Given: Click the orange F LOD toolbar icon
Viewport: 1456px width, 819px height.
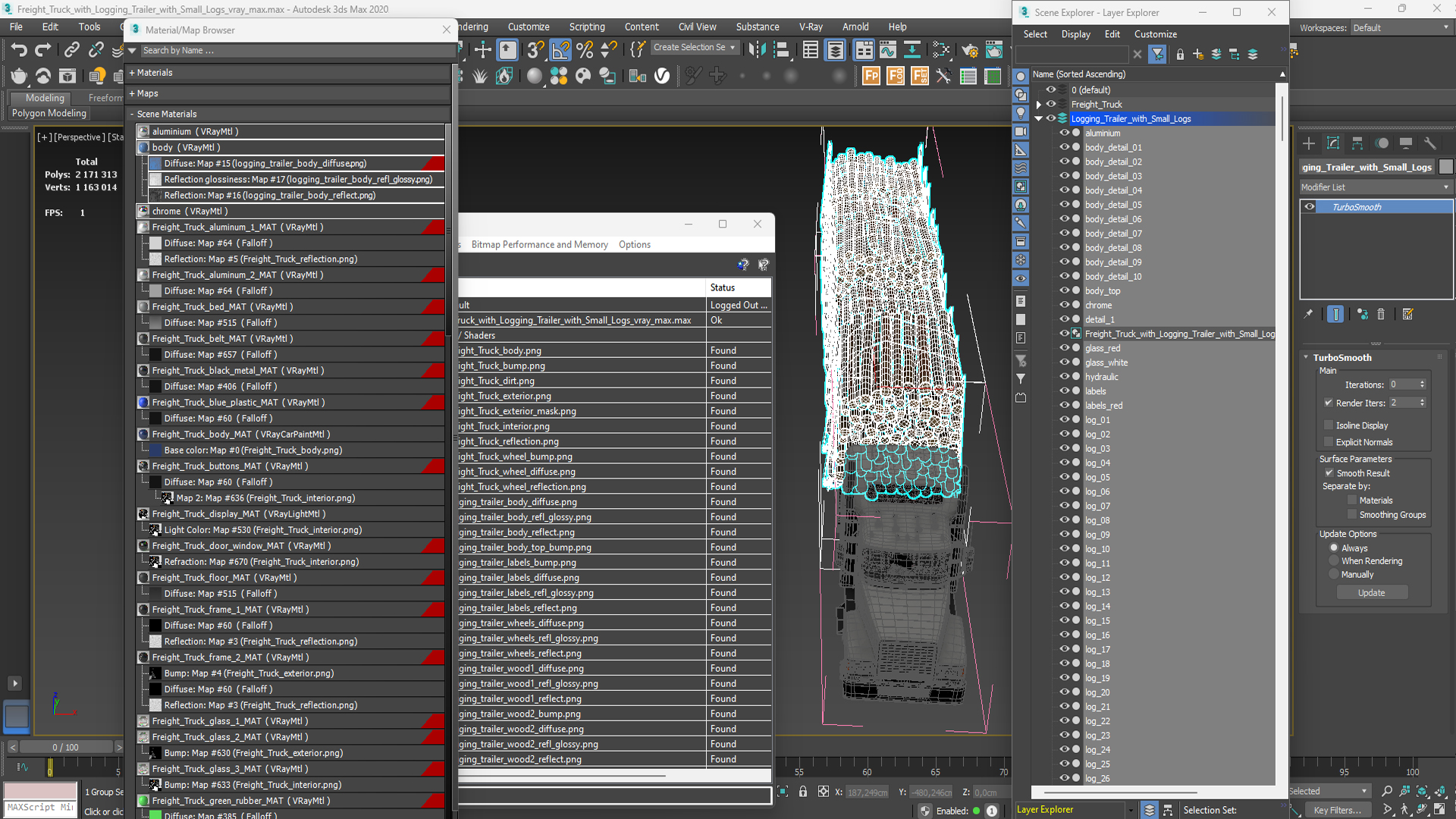Looking at the screenshot, I should (896, 76).
